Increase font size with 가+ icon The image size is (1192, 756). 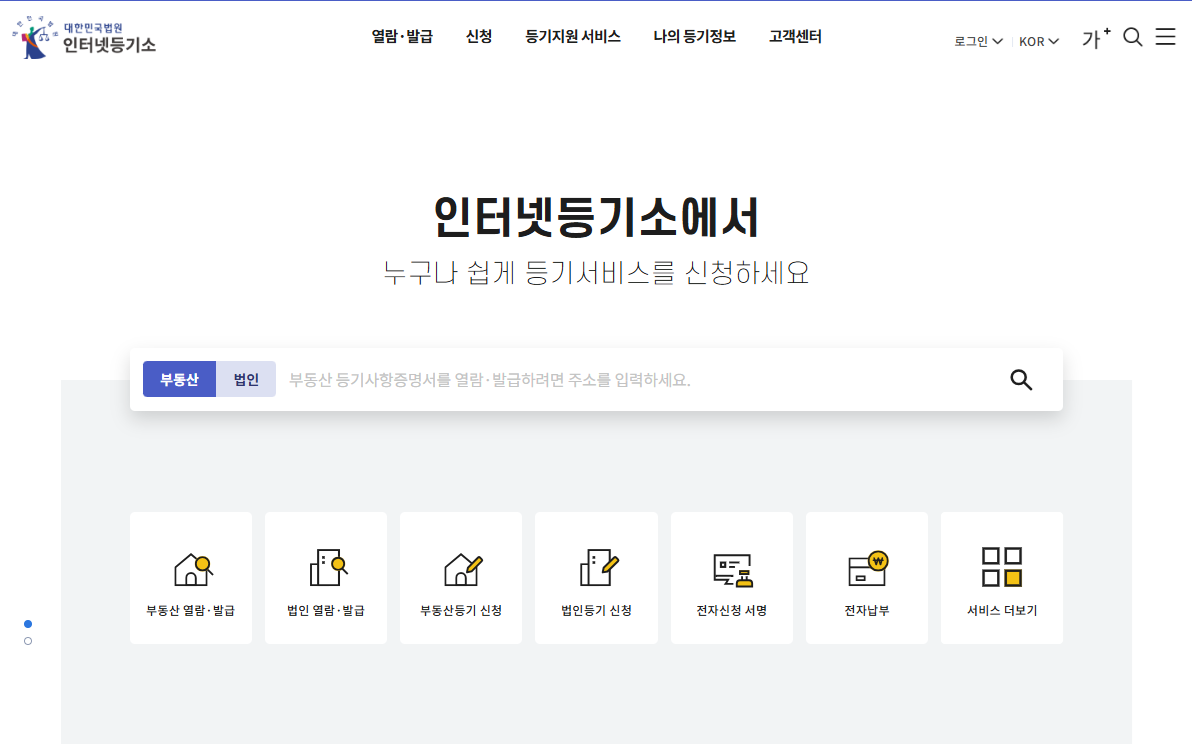(x=1096, y=38)
